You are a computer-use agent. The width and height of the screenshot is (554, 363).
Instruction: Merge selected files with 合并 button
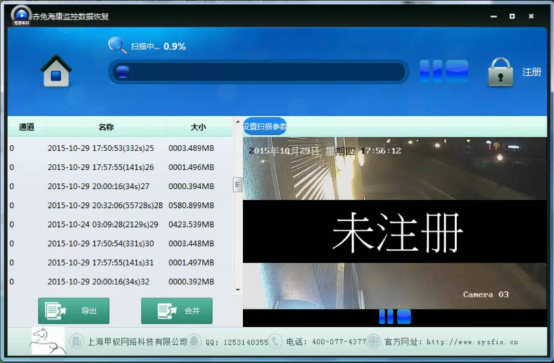coord(177,311)
